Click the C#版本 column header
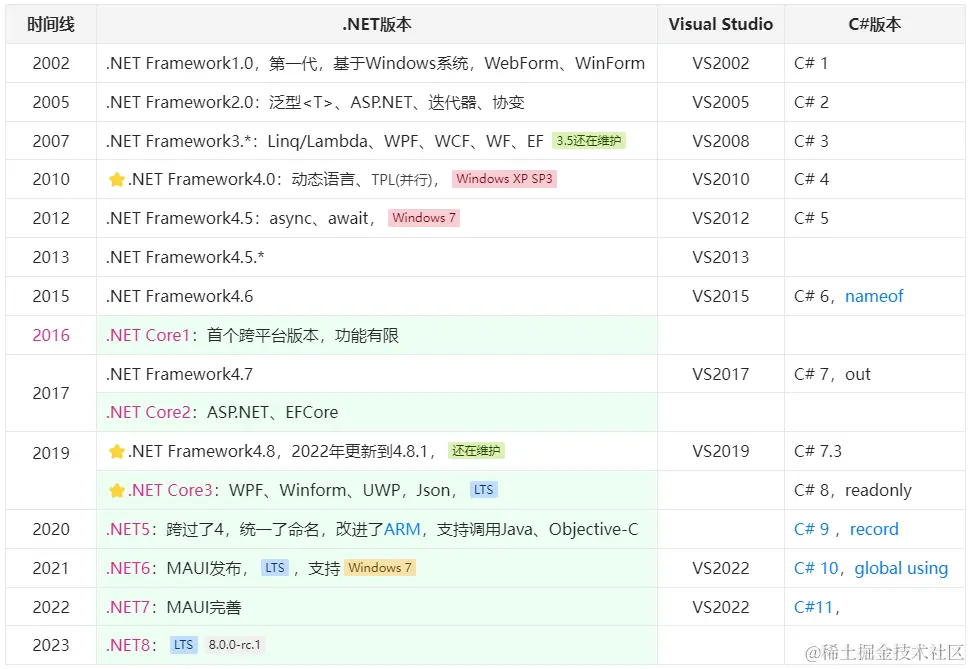971x669 pixels. [874, 24]
